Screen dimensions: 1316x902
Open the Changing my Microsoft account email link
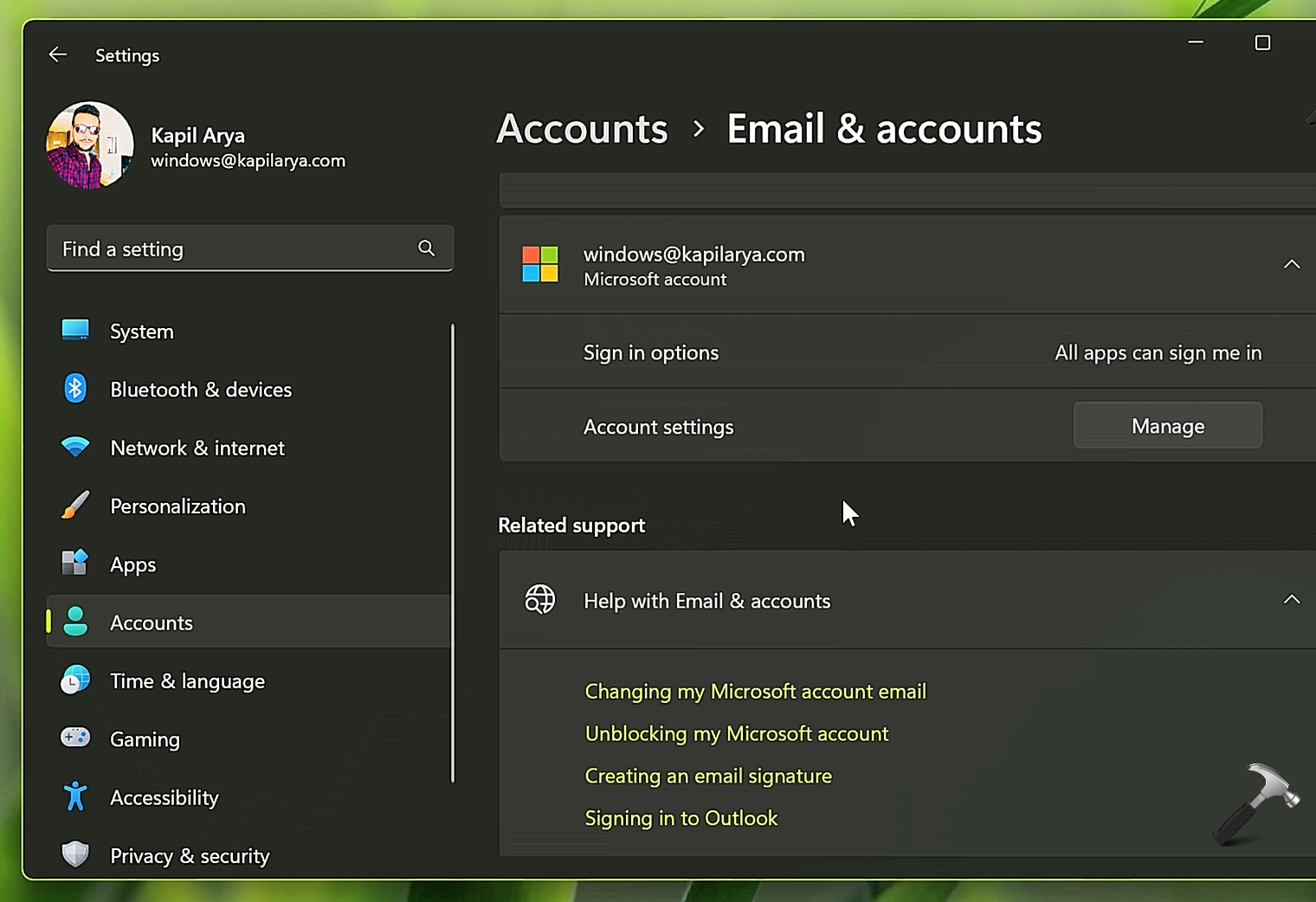(755, 692)
